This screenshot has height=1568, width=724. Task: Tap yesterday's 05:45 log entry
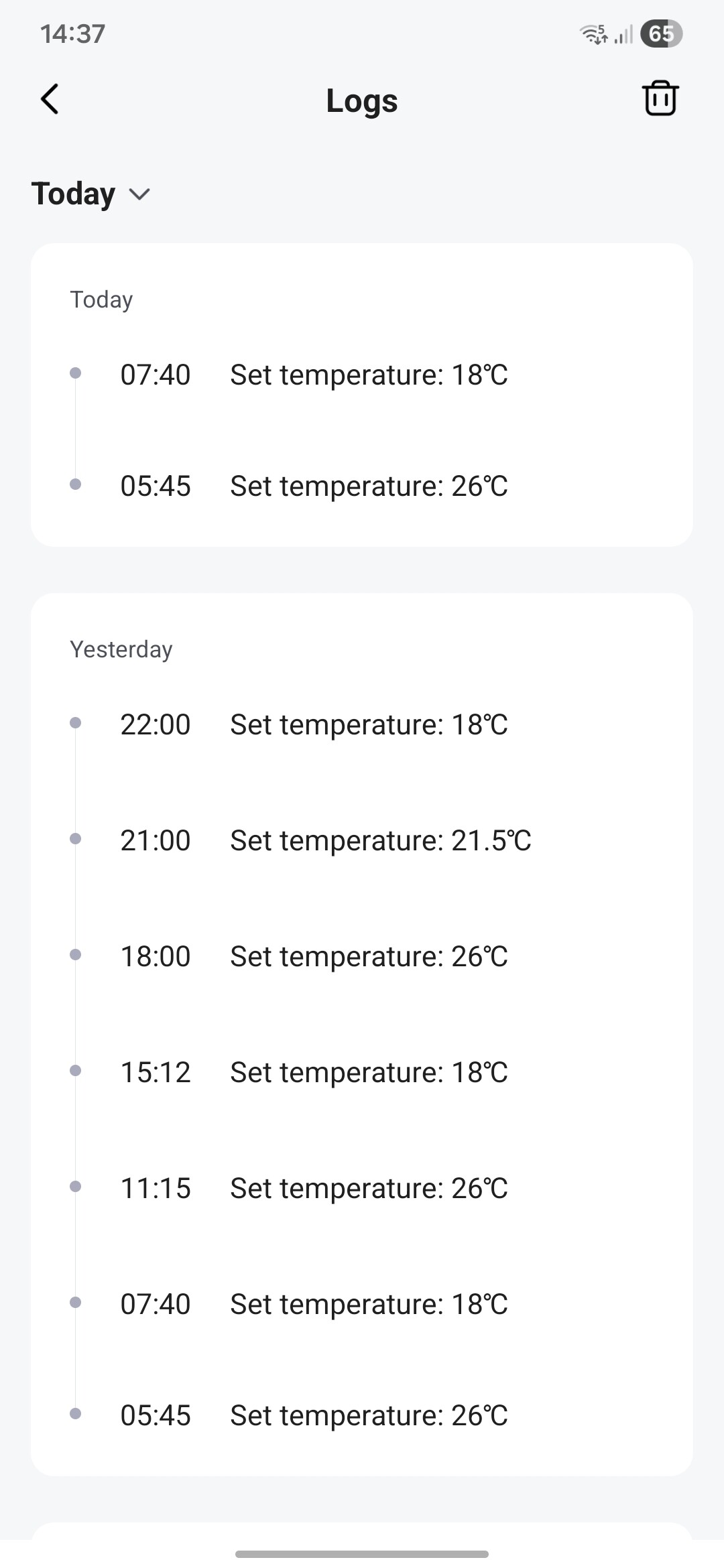pos(314,1415)
